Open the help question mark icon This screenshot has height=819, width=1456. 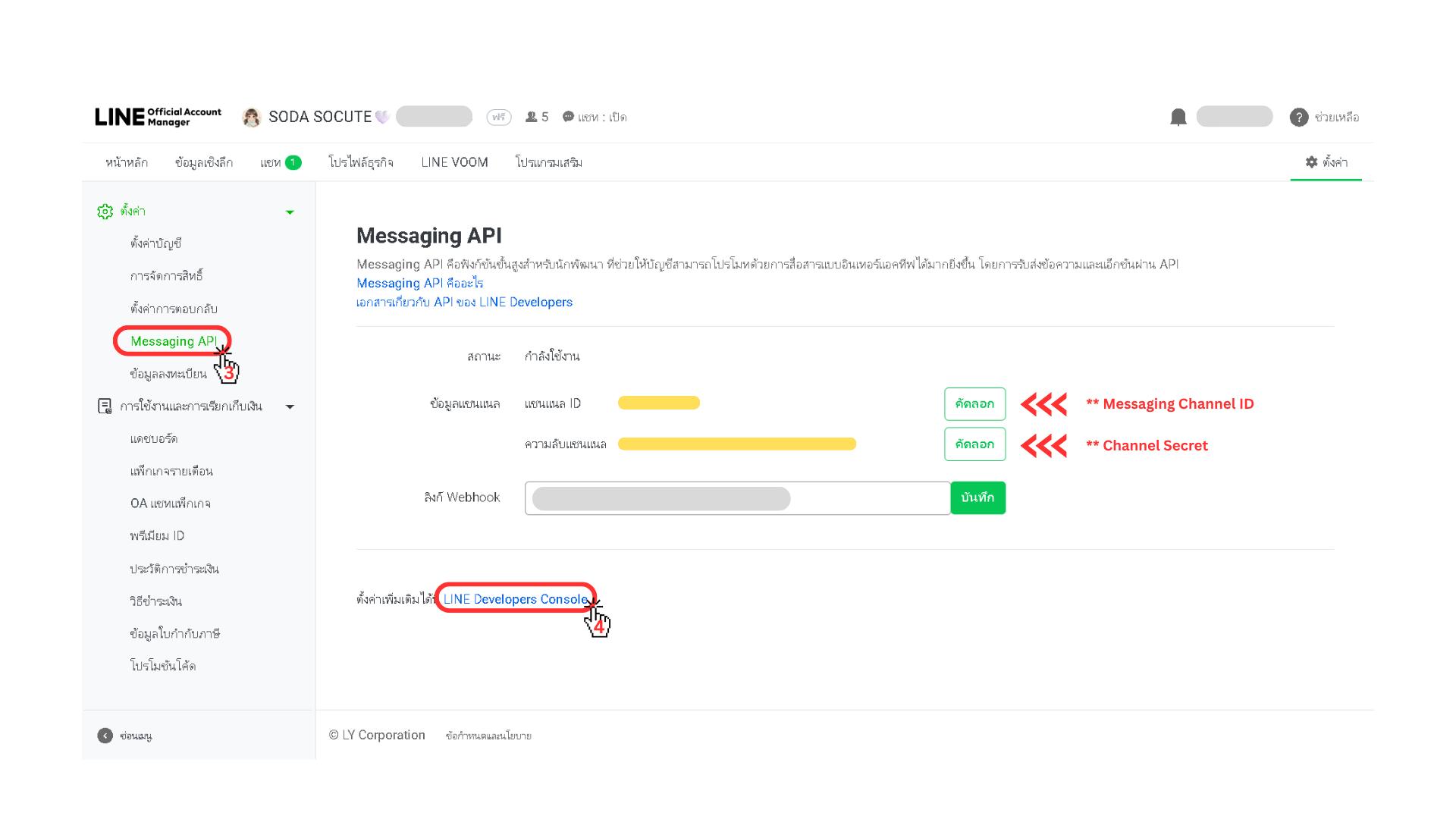click(1298, 118)
